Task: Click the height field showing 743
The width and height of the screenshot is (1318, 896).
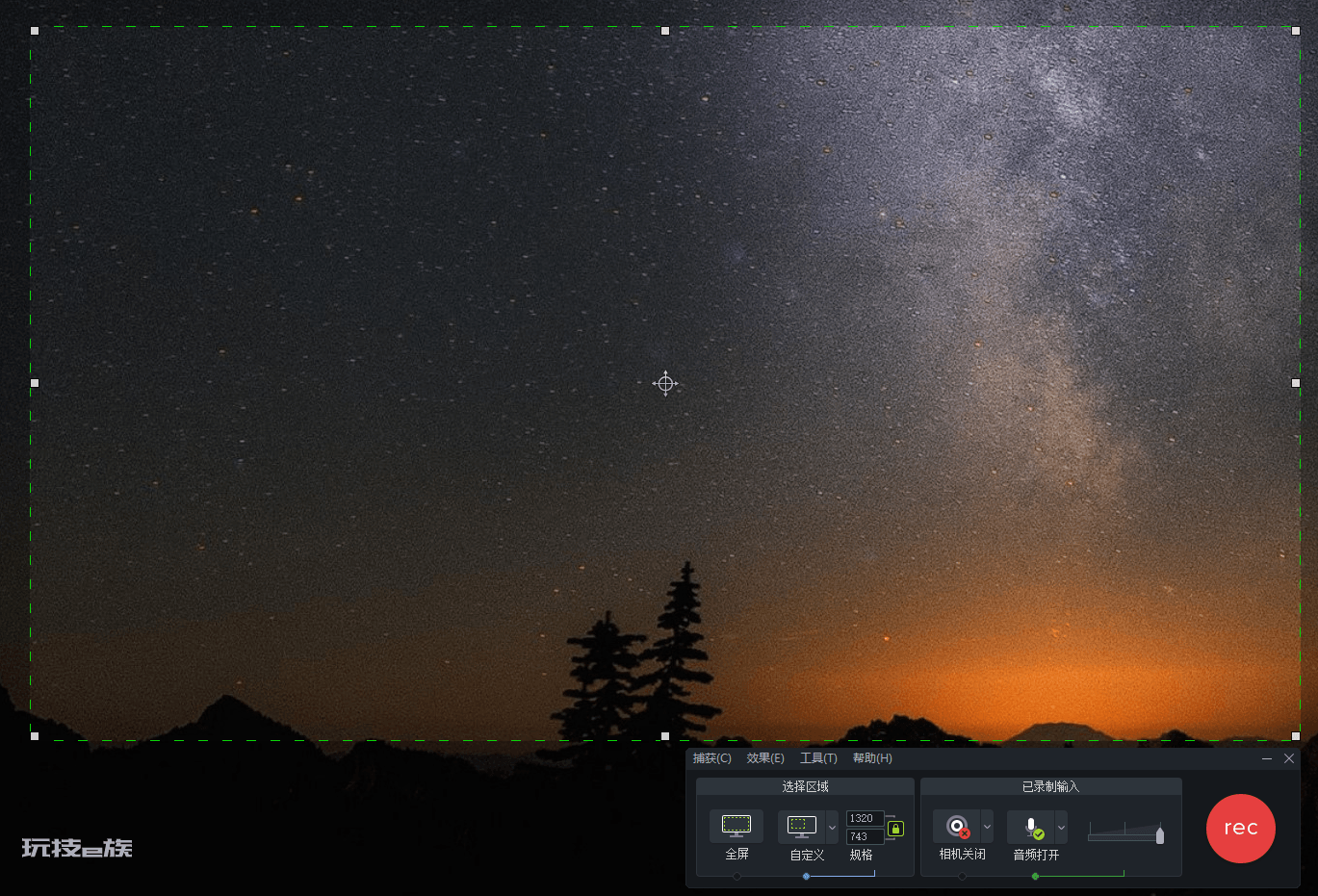Action: pos(865,836)
